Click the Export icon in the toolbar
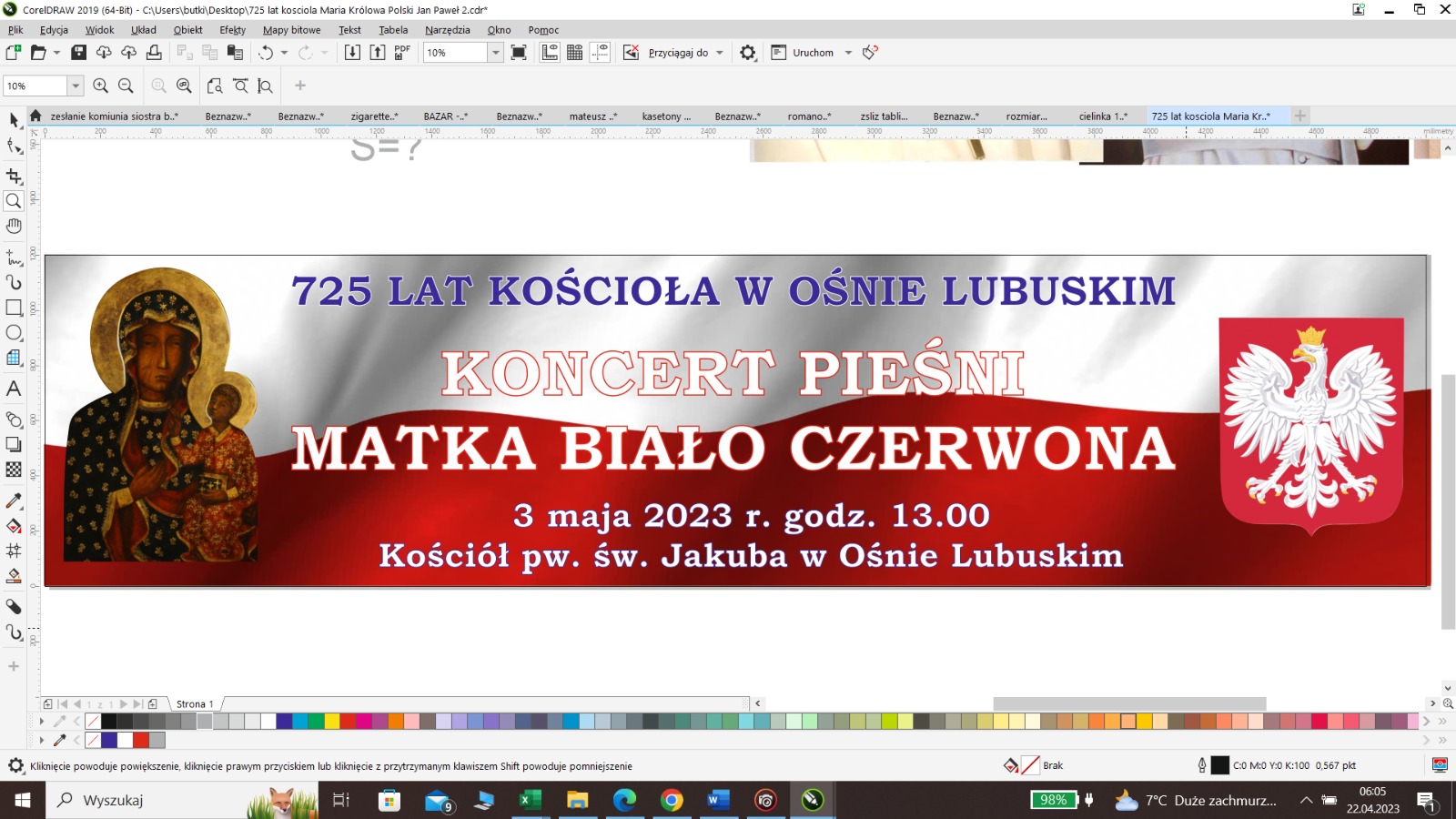This screenshot has height=819, width=1456. (x=378, y=53)
